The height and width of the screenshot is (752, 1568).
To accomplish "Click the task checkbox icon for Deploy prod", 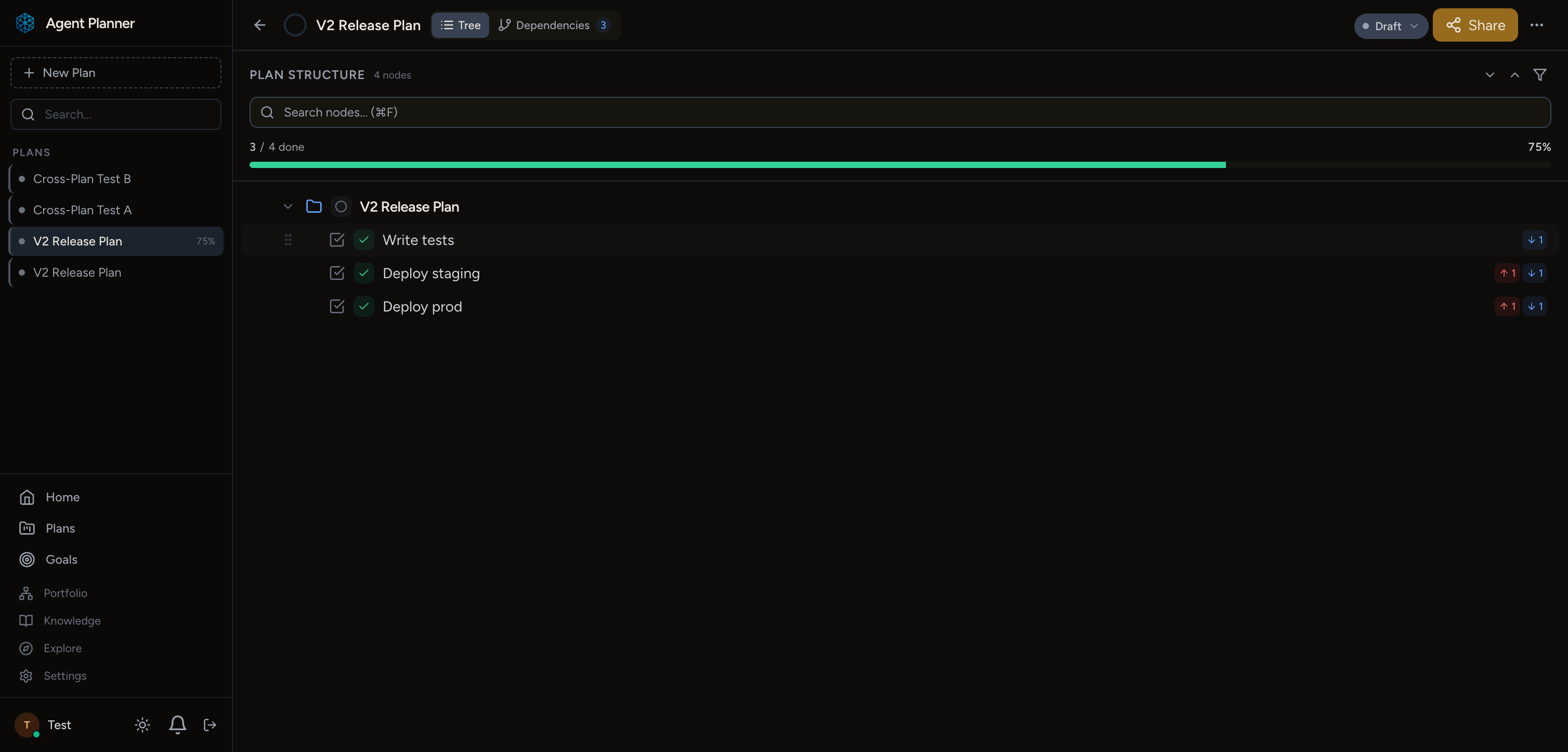I will pyautogui.click(x=336, y=306).
